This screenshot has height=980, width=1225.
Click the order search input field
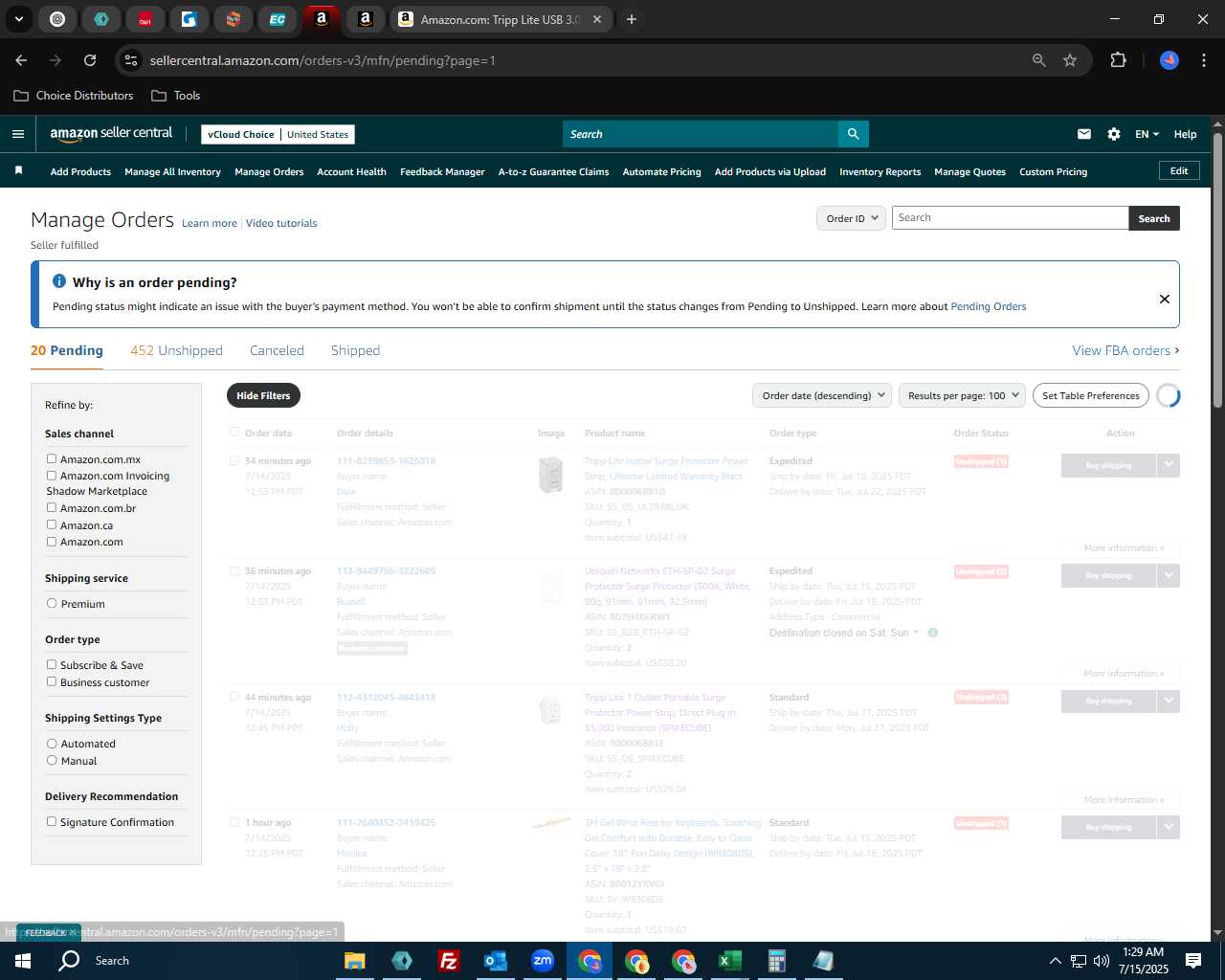(x=1010, y=218)
